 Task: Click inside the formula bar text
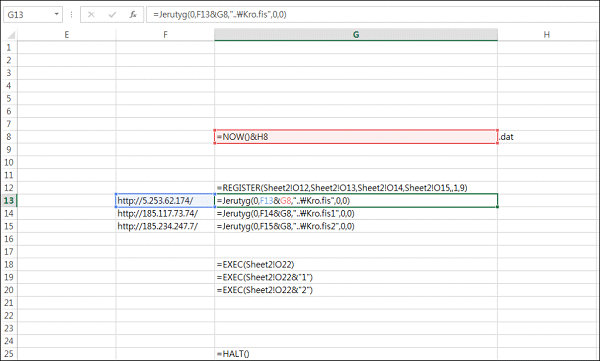220,15
